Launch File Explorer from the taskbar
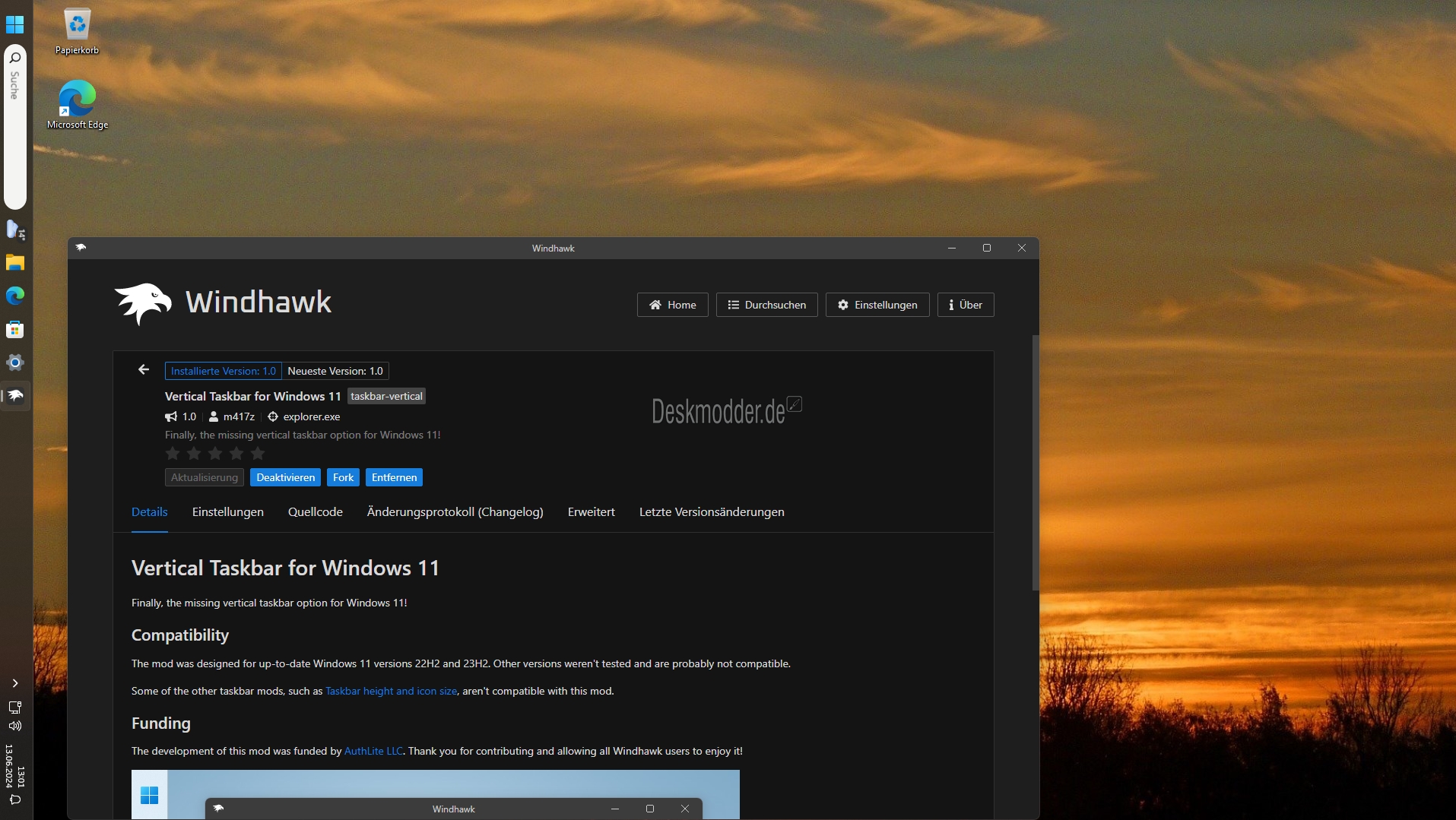This screenshot has height=820, width=1456. [15, 263]
